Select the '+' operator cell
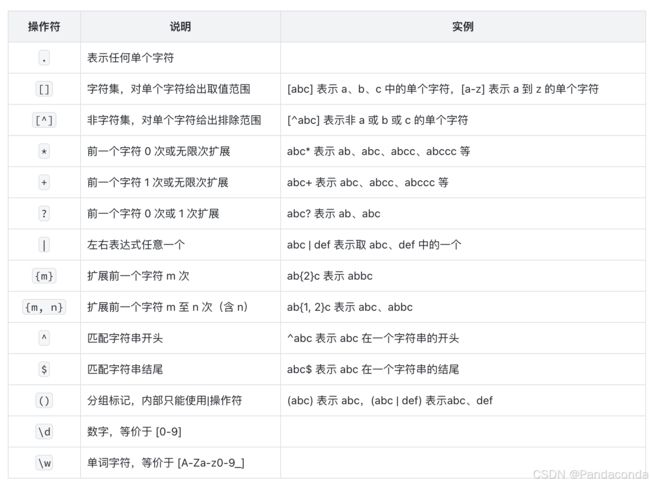Viewport: 650px width, 486px height. tap(44, 182)
